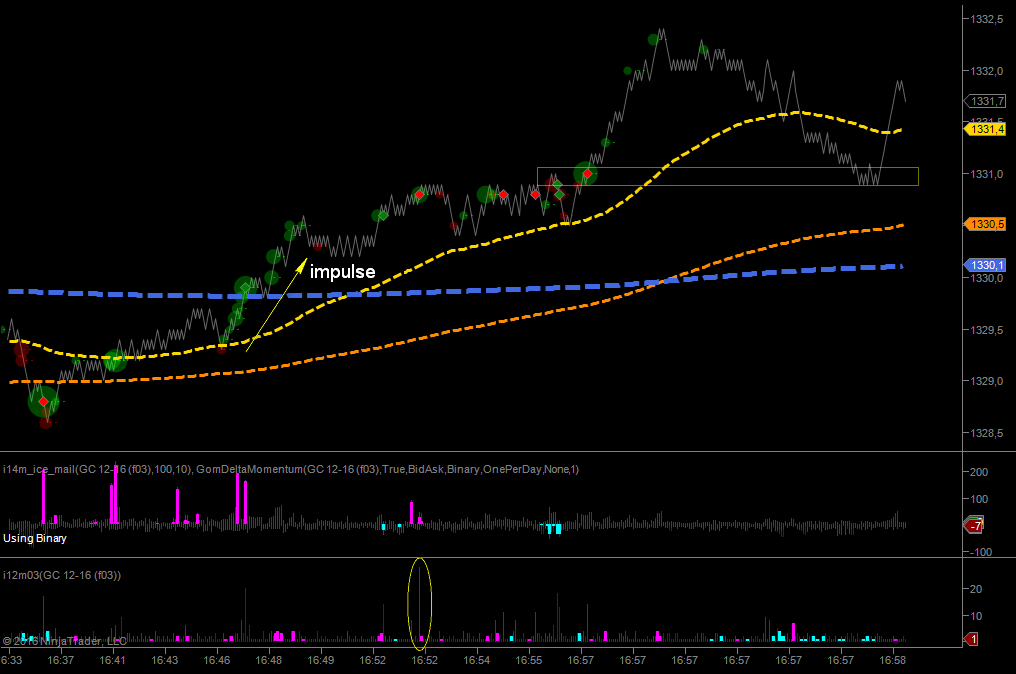
Task: Click the value marker in i12m03 panel
Action: pyautogui.click(x=974, y=639)
